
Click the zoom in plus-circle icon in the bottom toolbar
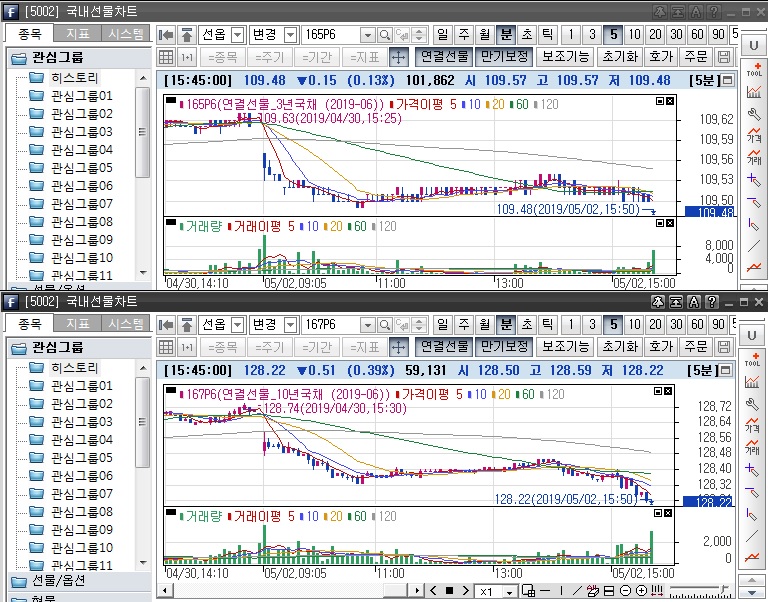point(641,591)
